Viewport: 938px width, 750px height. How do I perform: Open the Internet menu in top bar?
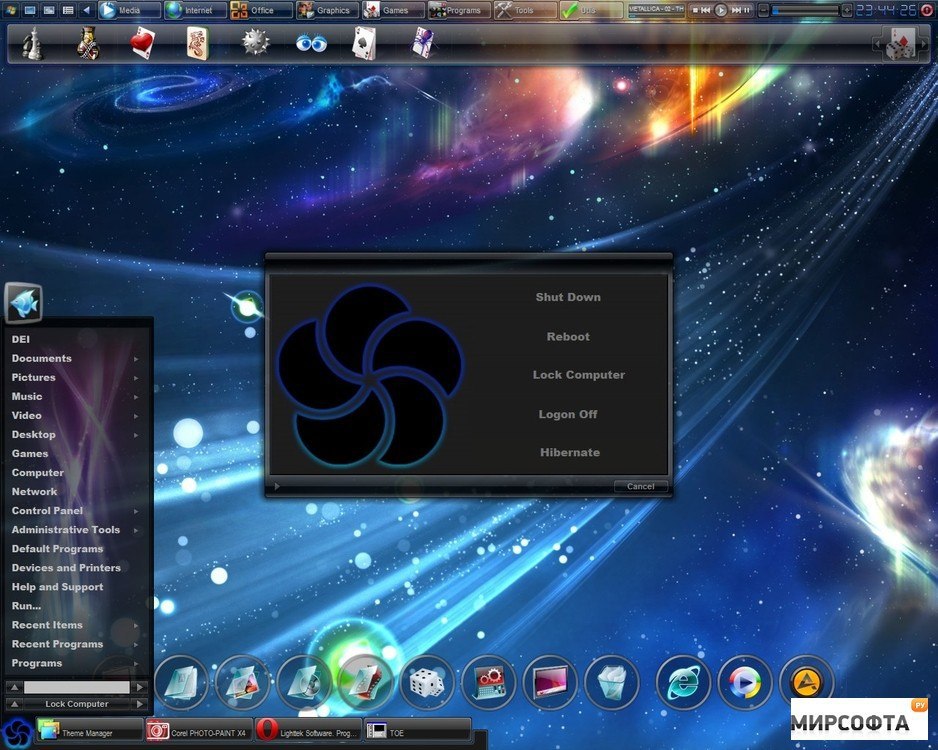click(195, 10)
